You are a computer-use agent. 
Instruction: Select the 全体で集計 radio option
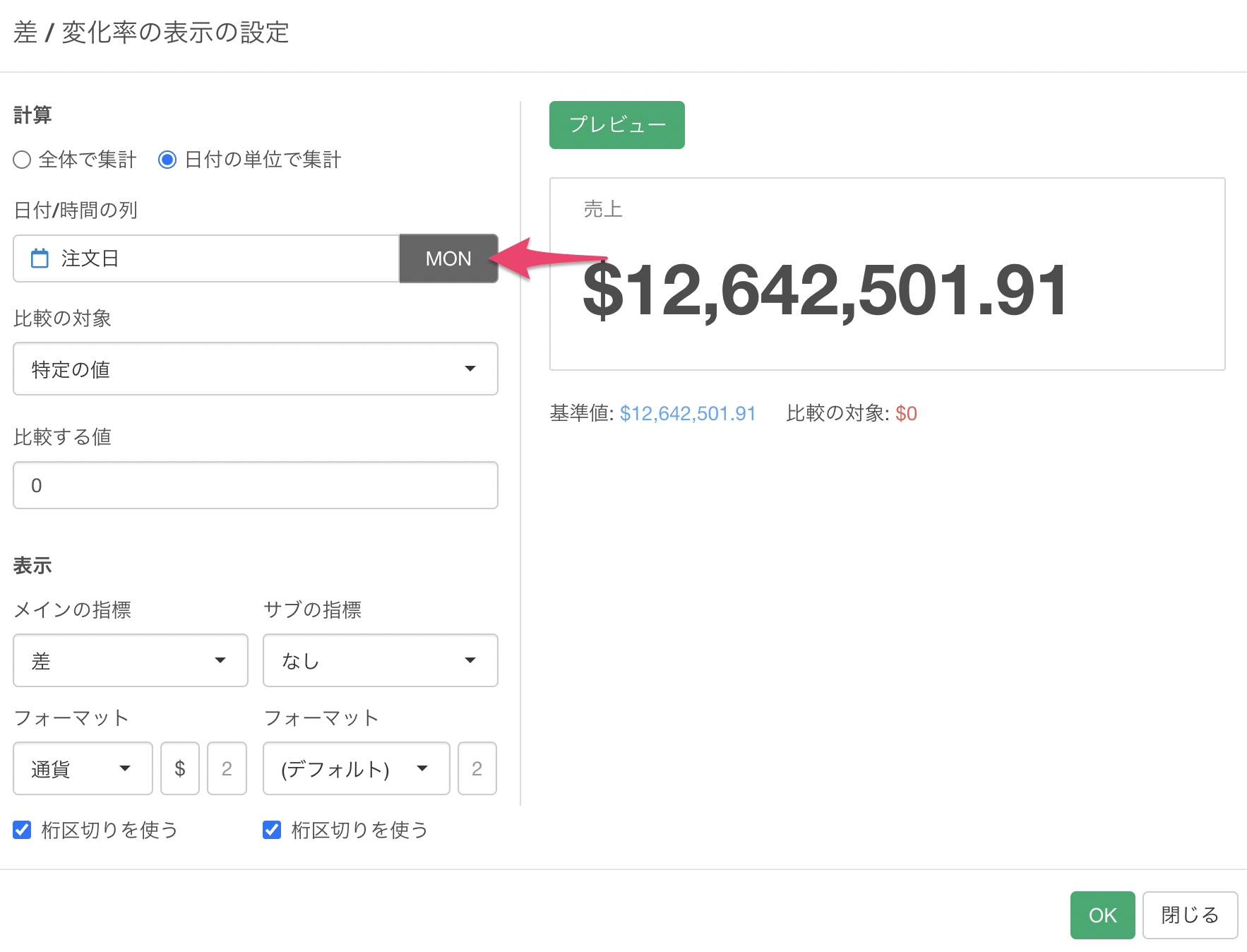click(23, 160)
